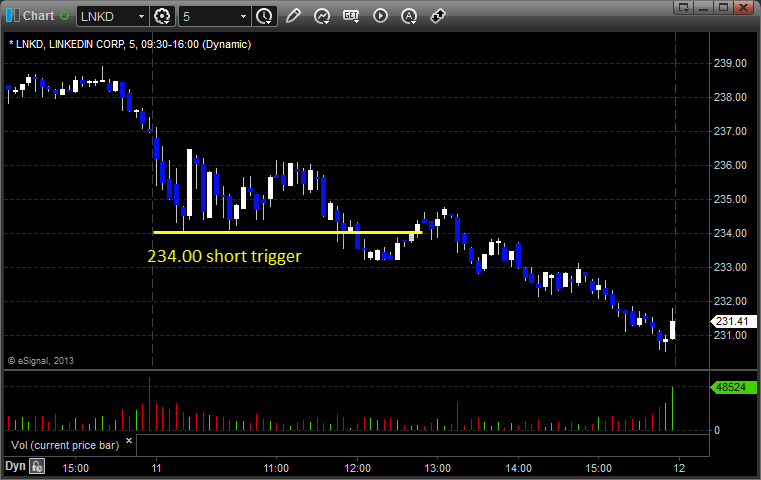The image size is (761, 480).
Task: Click the date label 12 on time axis
Action: (679, 468)
